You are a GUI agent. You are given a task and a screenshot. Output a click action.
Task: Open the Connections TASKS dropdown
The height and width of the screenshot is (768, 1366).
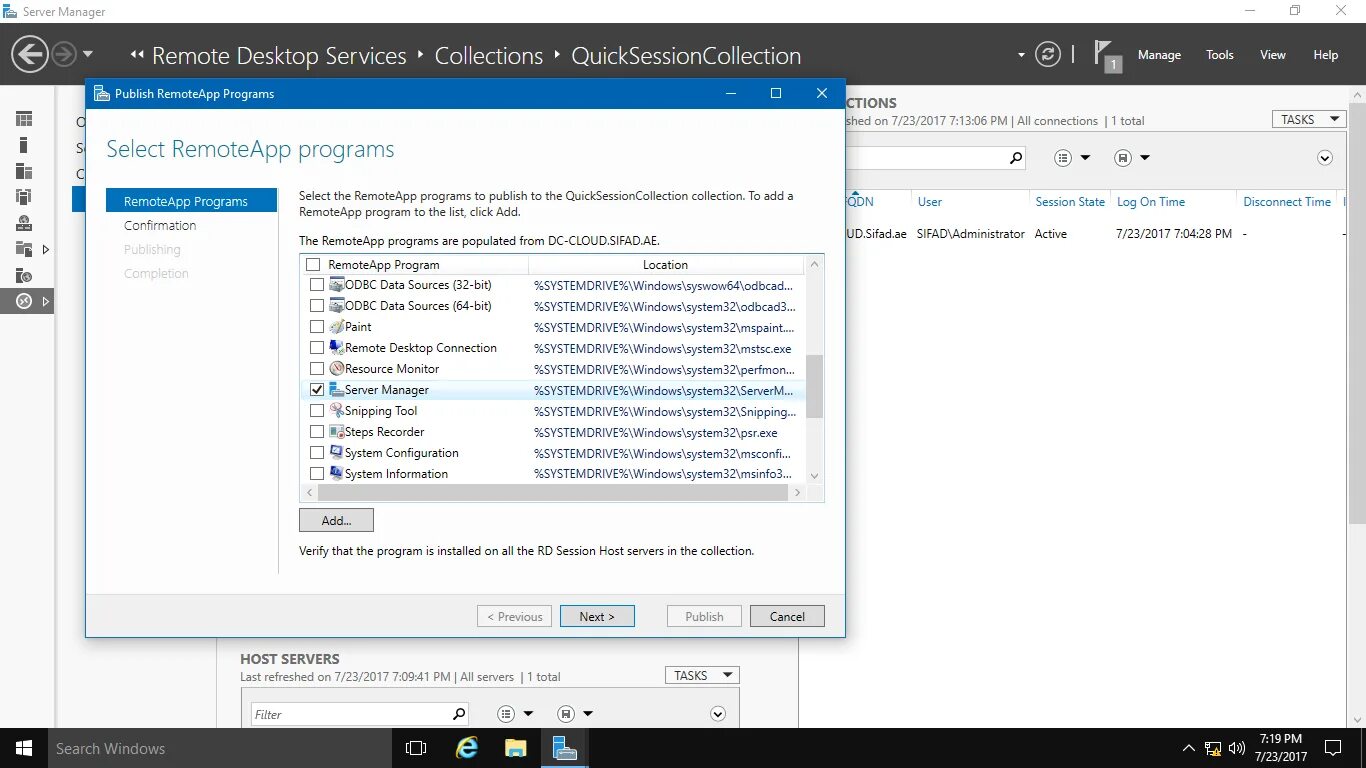click(1308, 119)
